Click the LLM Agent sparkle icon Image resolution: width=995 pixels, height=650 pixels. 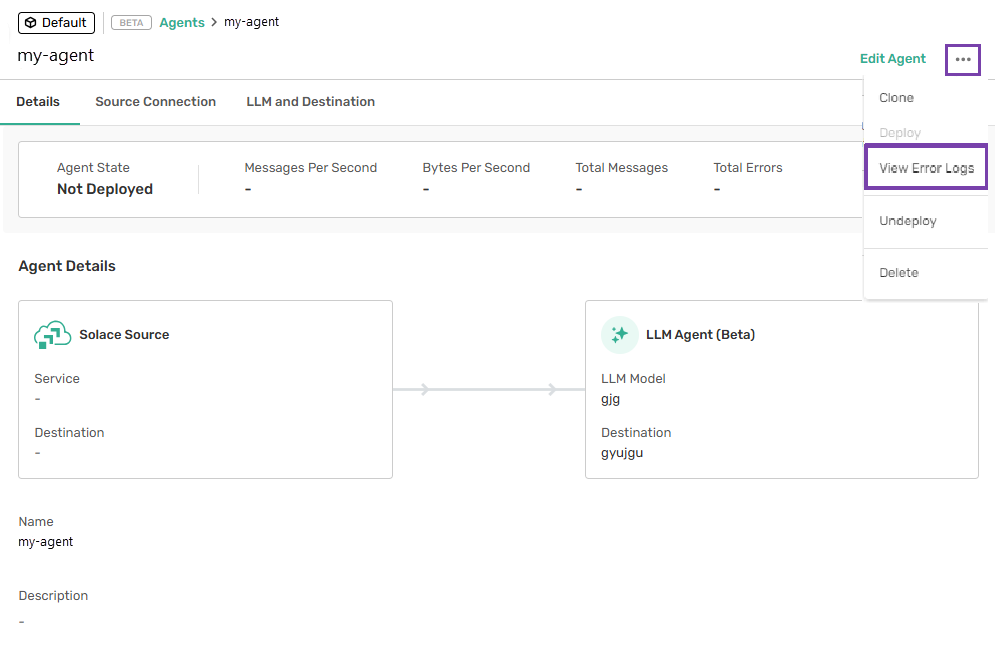coord(619,335)
